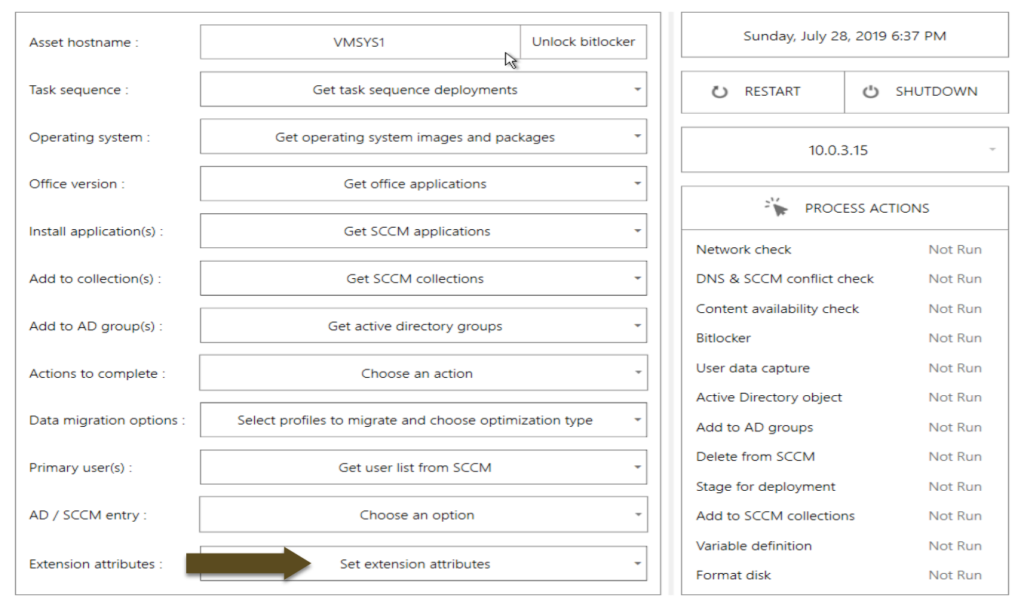
Task: Click the Process Actions cursor icon
Action: click(776, 208)
